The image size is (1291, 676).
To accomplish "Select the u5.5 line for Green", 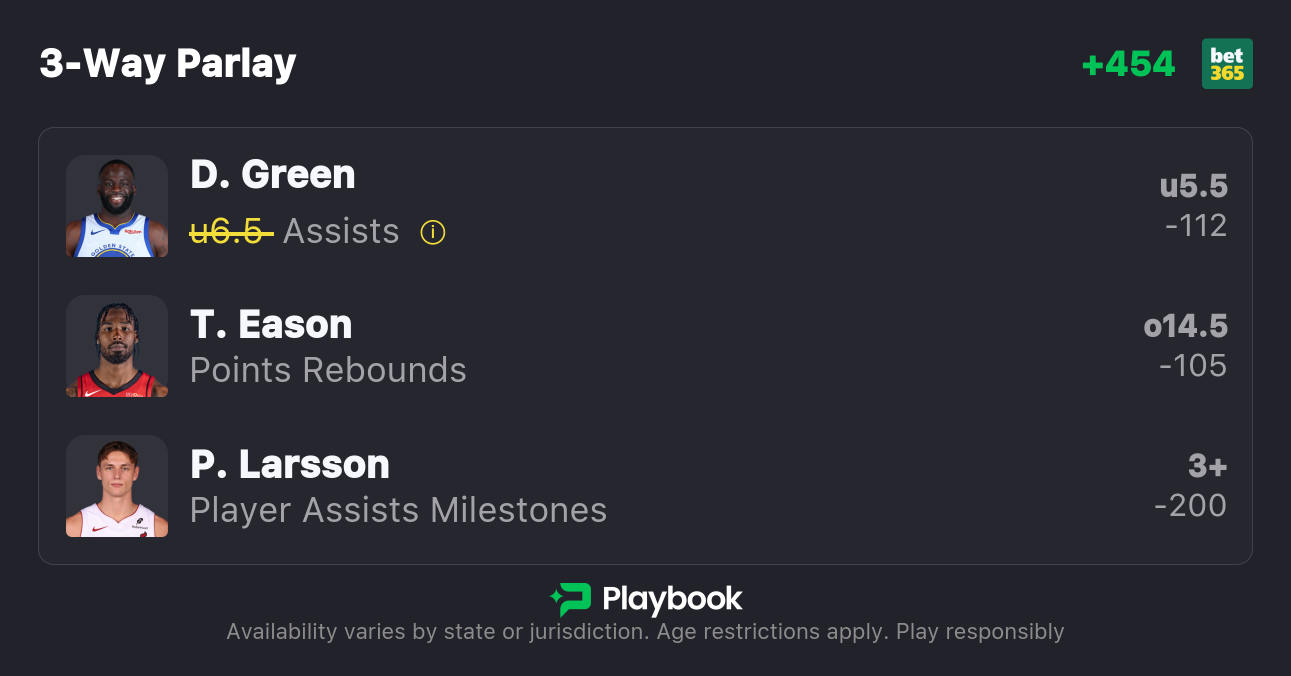I will [1193, 186].
